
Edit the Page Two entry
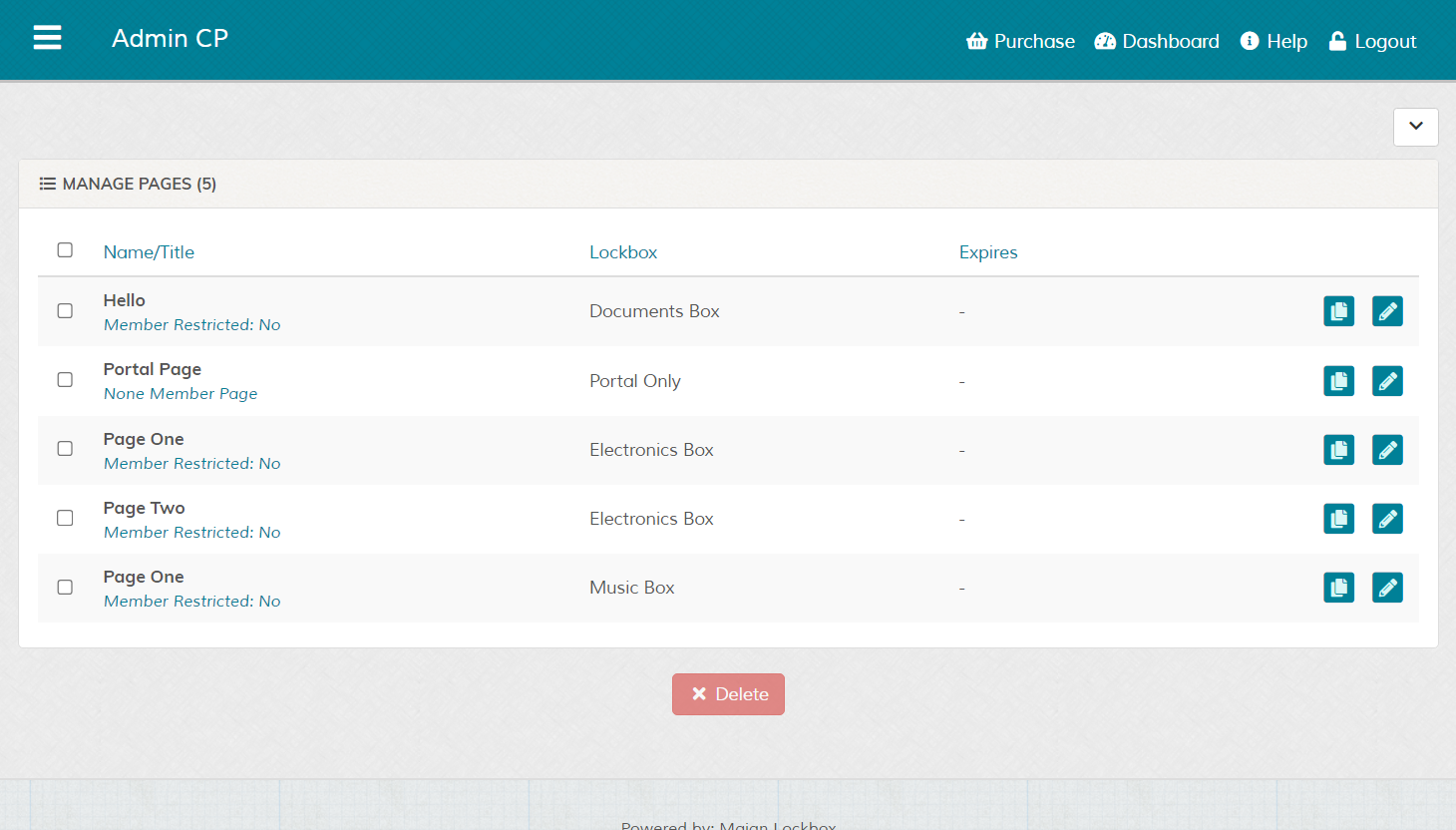1387,519
